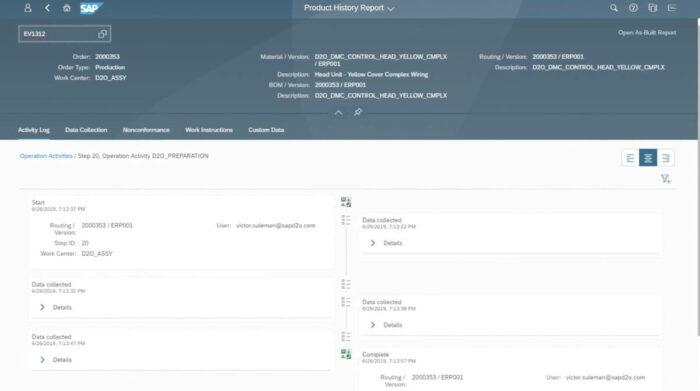Click the timeline icon for 7:13:38 PM data collected

(x=346, y=302)
